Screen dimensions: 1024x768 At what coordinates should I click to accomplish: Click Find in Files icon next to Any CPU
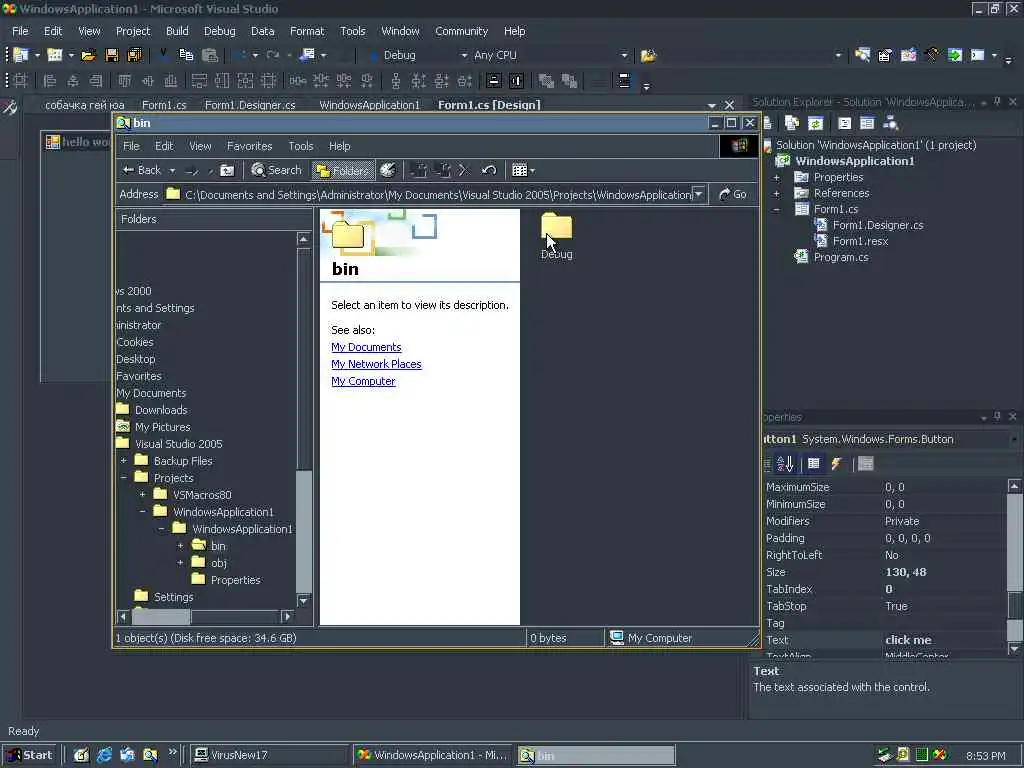click(648, 56)
